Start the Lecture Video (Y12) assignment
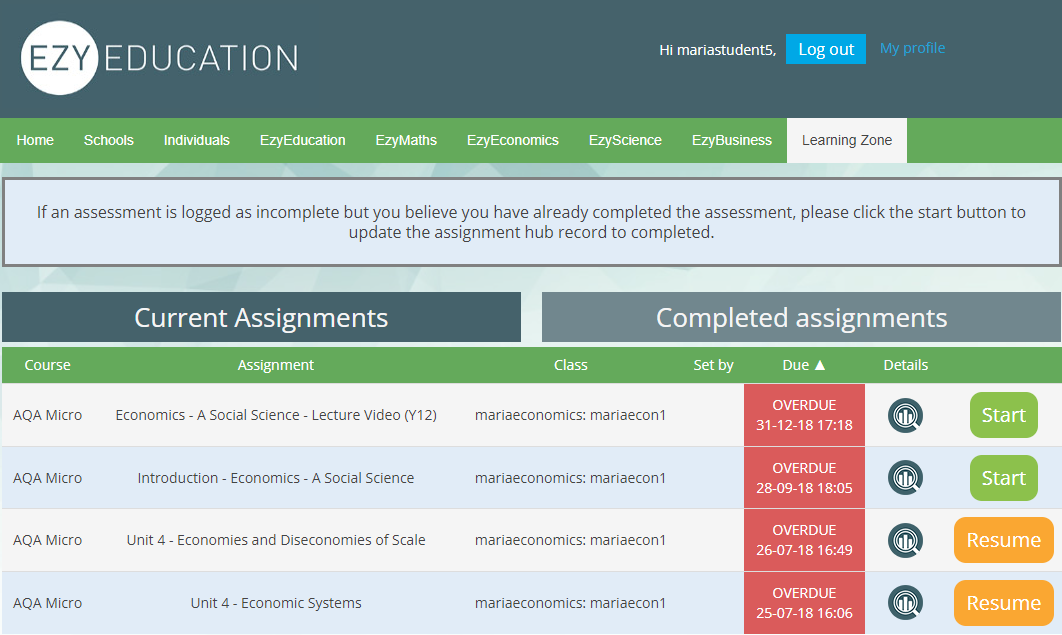 1004,415
